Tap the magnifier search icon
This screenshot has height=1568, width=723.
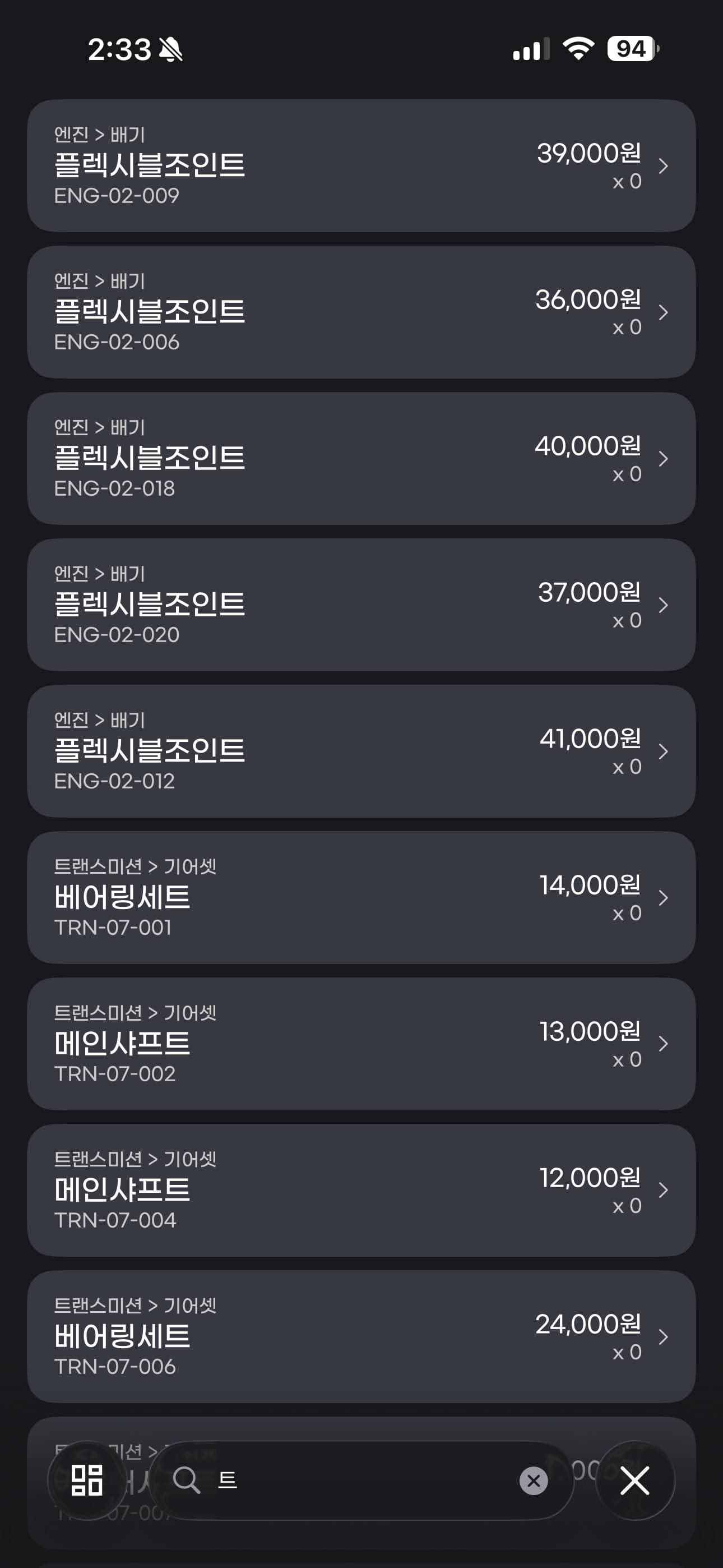tap(186, 1481)
